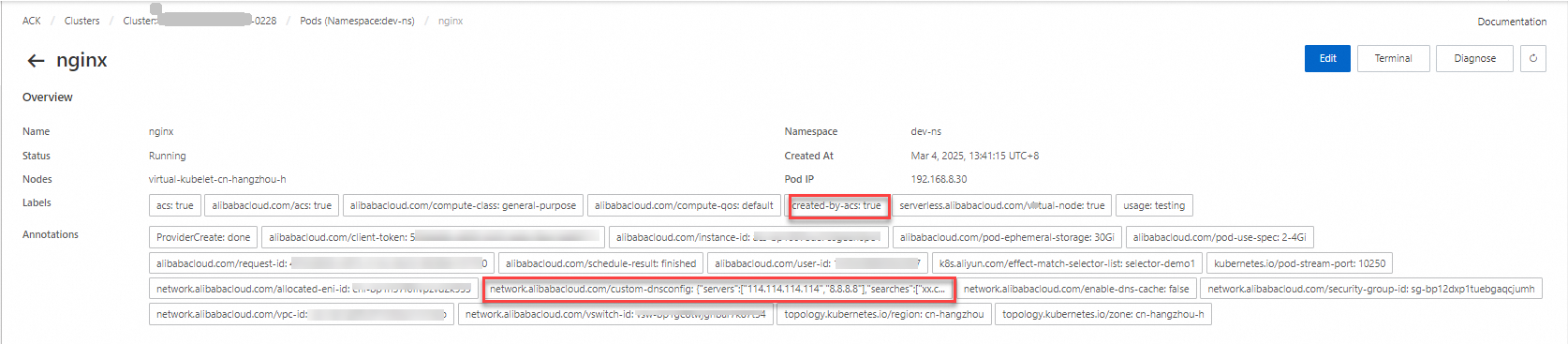Select the request-id annotation
This screenshot has width=1568, height=344.
(x=321, y=263)
